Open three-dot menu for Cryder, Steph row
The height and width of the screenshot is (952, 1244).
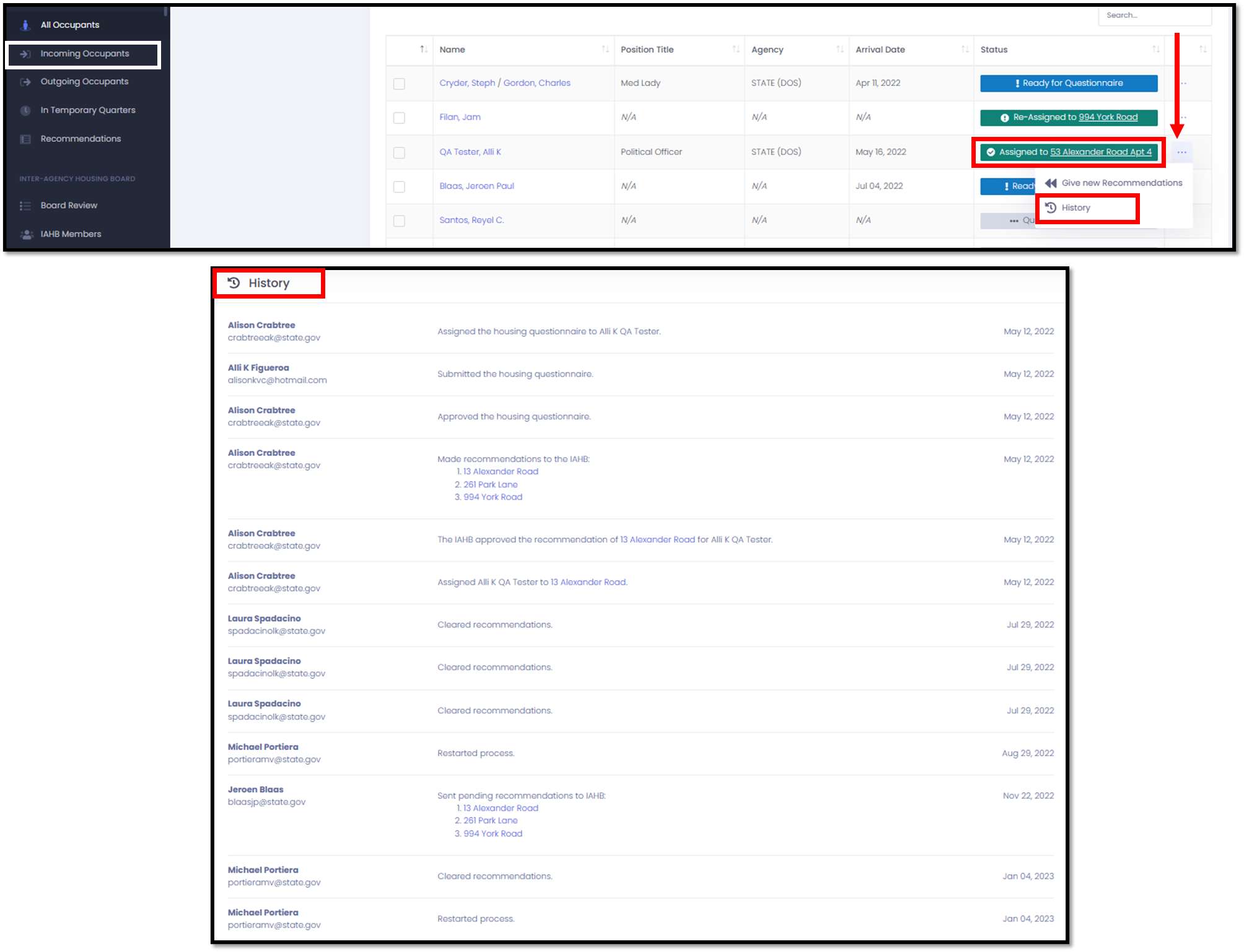[x=1183, y=84]
